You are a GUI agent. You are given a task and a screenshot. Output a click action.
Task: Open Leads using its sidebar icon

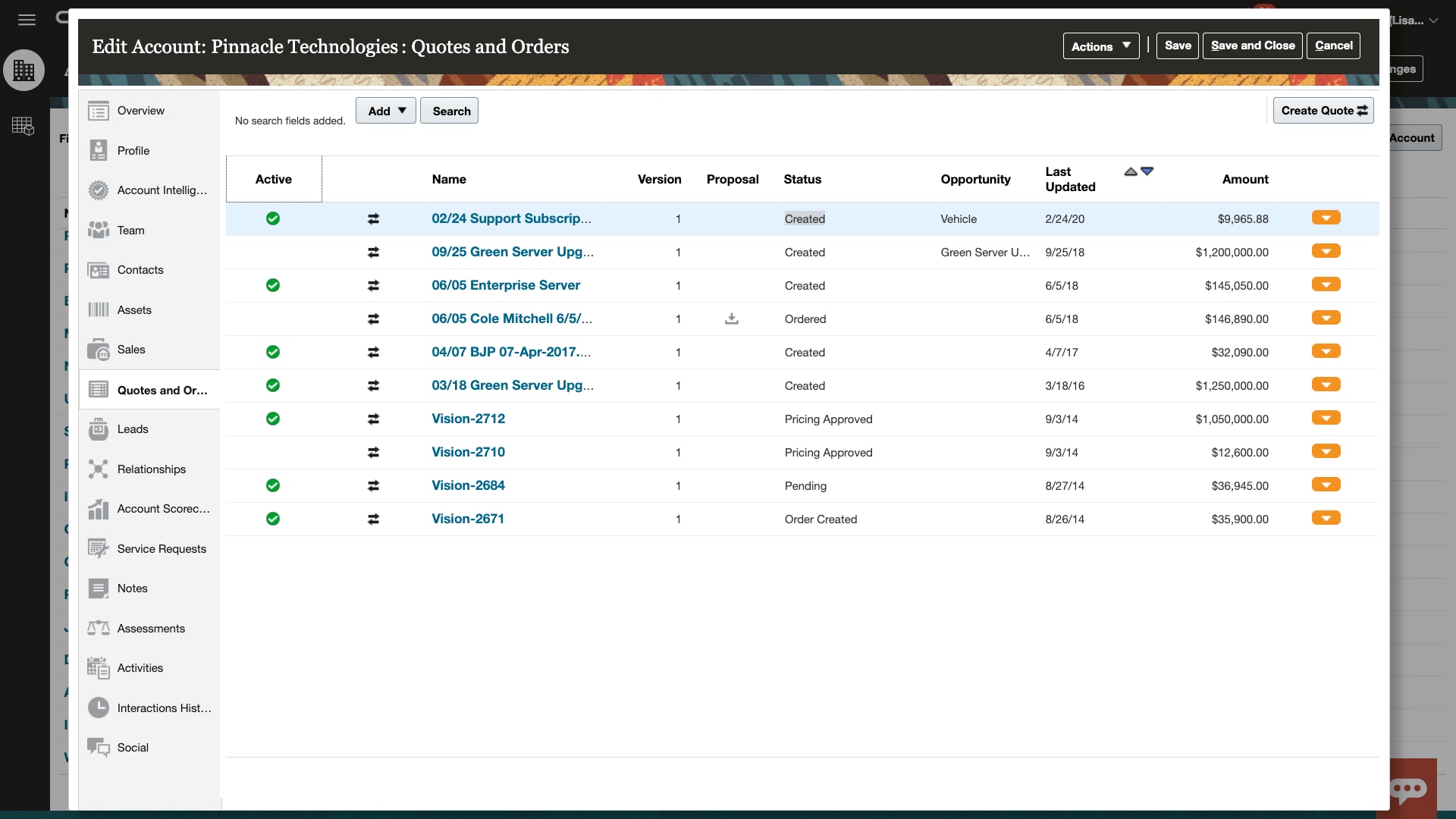coord(99,428)
